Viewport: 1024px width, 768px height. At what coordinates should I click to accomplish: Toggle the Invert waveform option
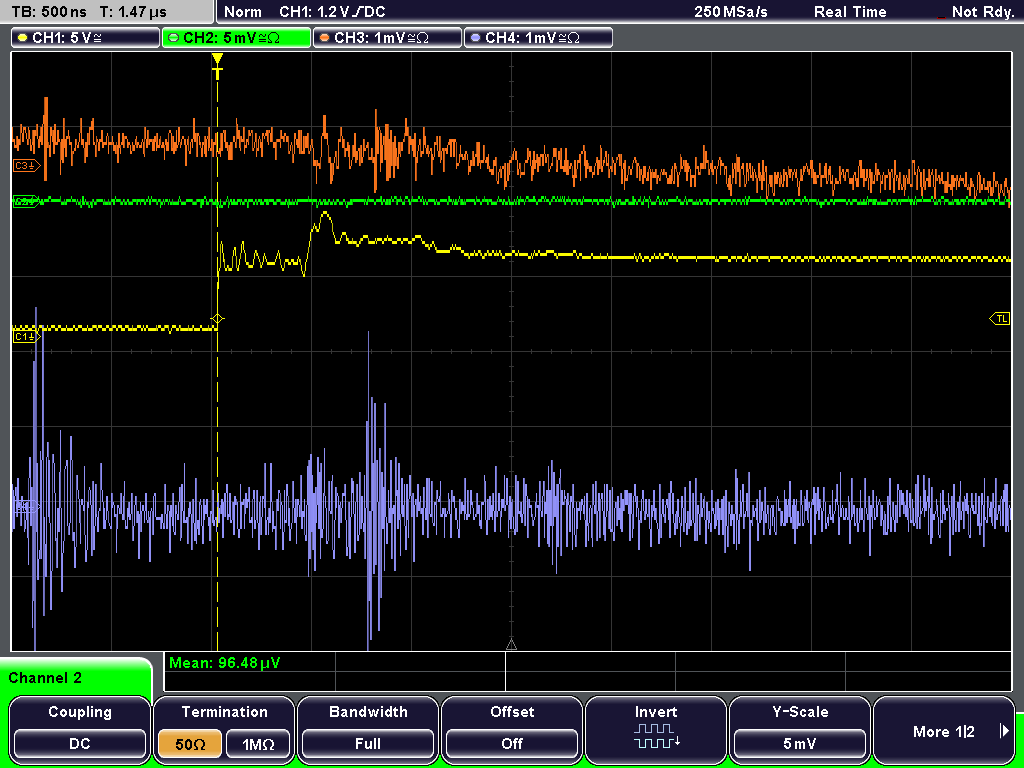(x=656, y=729)
